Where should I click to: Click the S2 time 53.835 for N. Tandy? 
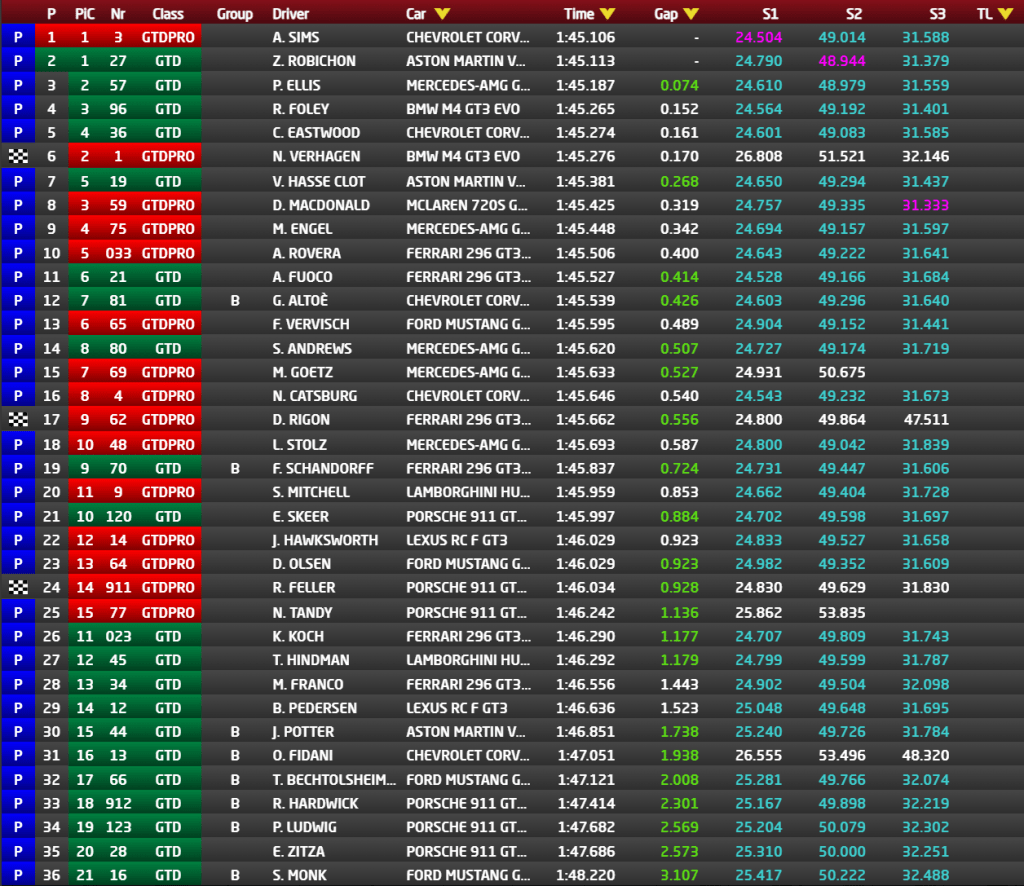[x=842, y=612]
